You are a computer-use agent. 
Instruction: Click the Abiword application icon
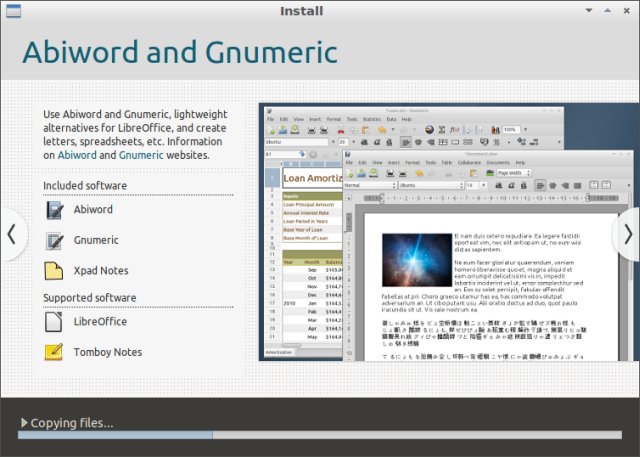pyautogui.click(x=54, y=210)
